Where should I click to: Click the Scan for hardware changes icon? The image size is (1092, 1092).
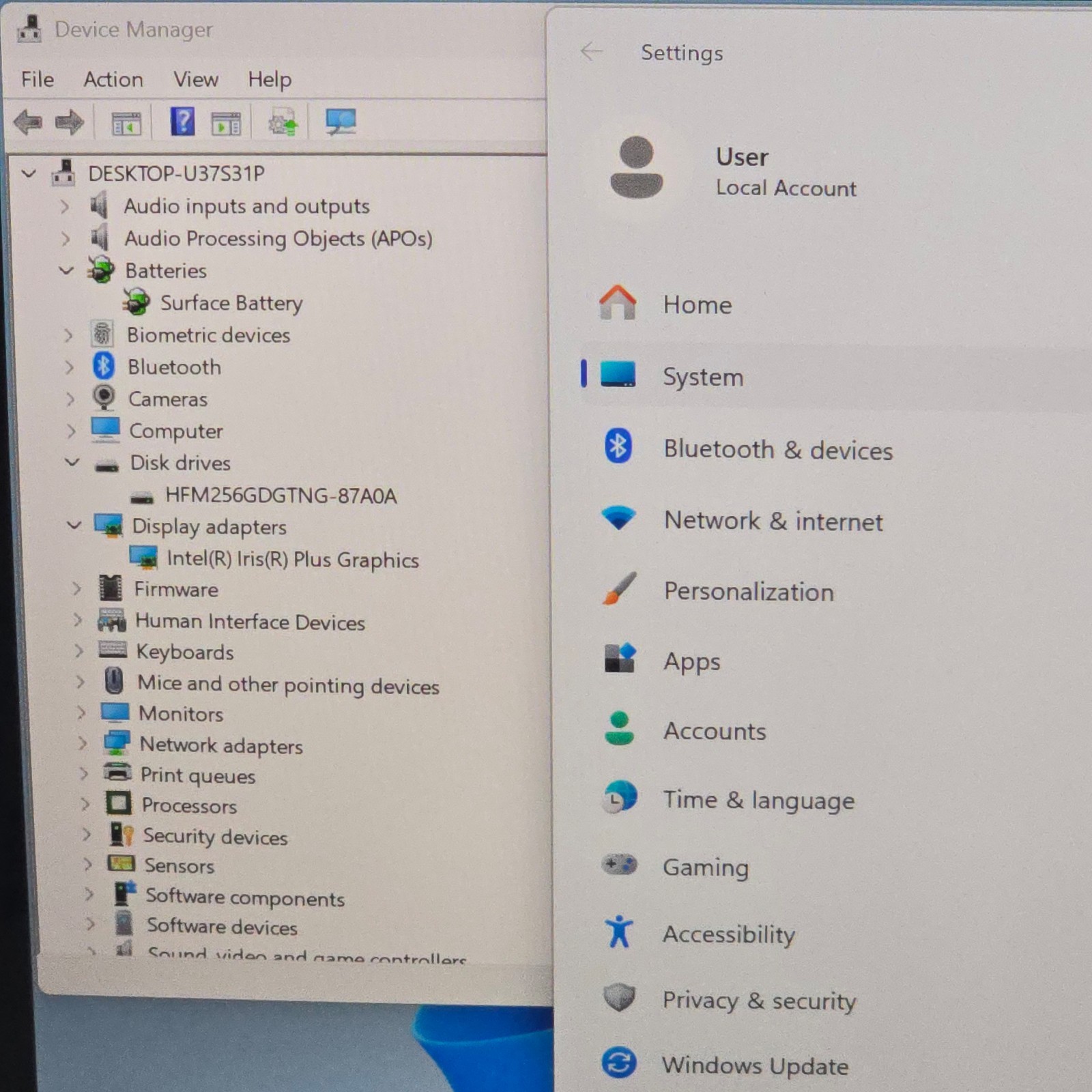[340, 122]
